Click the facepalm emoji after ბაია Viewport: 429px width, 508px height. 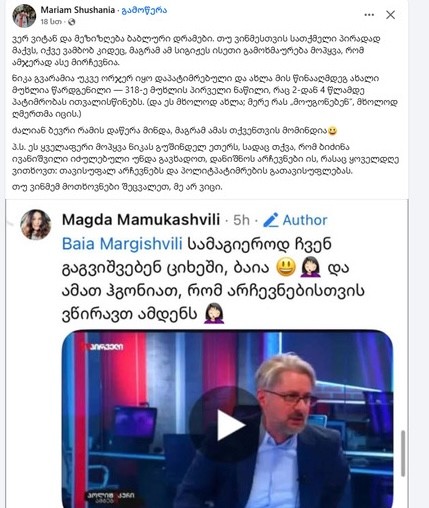(x=311, y=267)
